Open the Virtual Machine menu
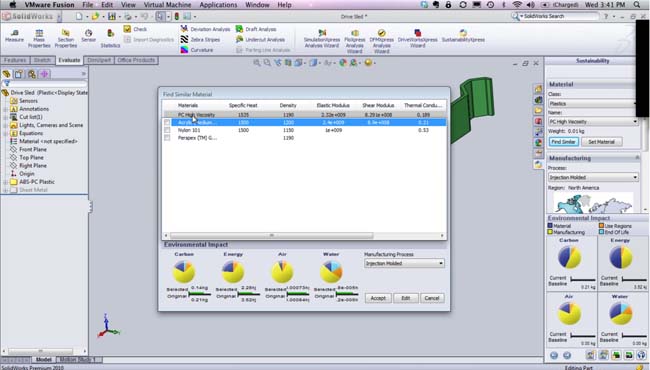650x370 pixels. [167, 5]
